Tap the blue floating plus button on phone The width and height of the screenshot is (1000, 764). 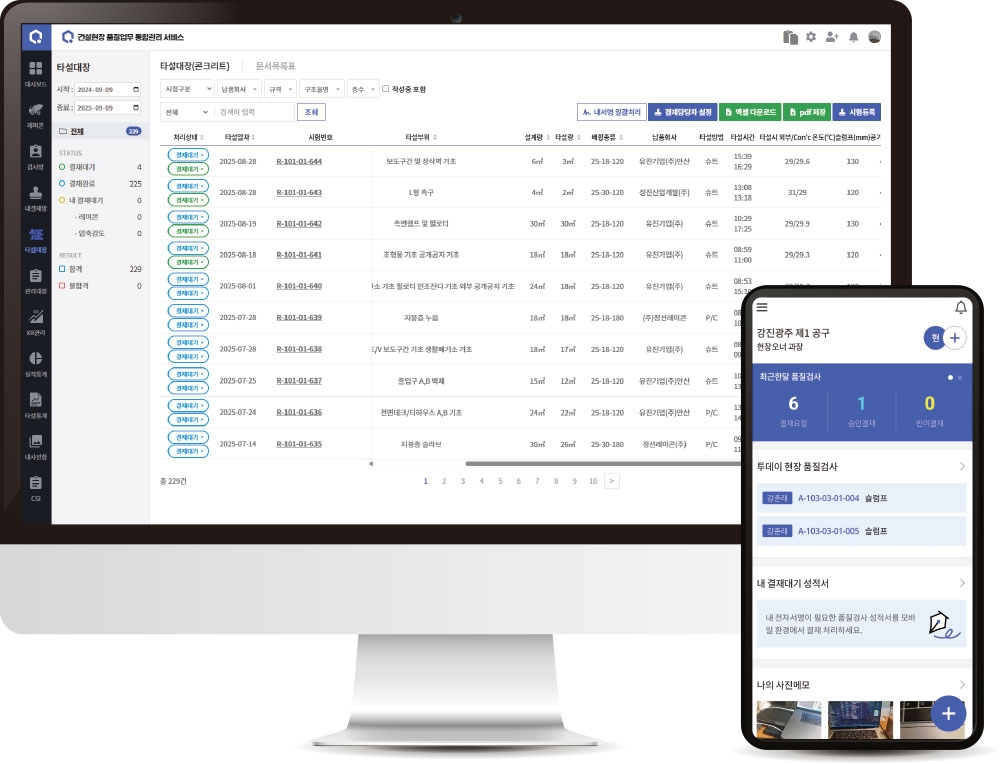pyautogui.click(x=948, y=713)
